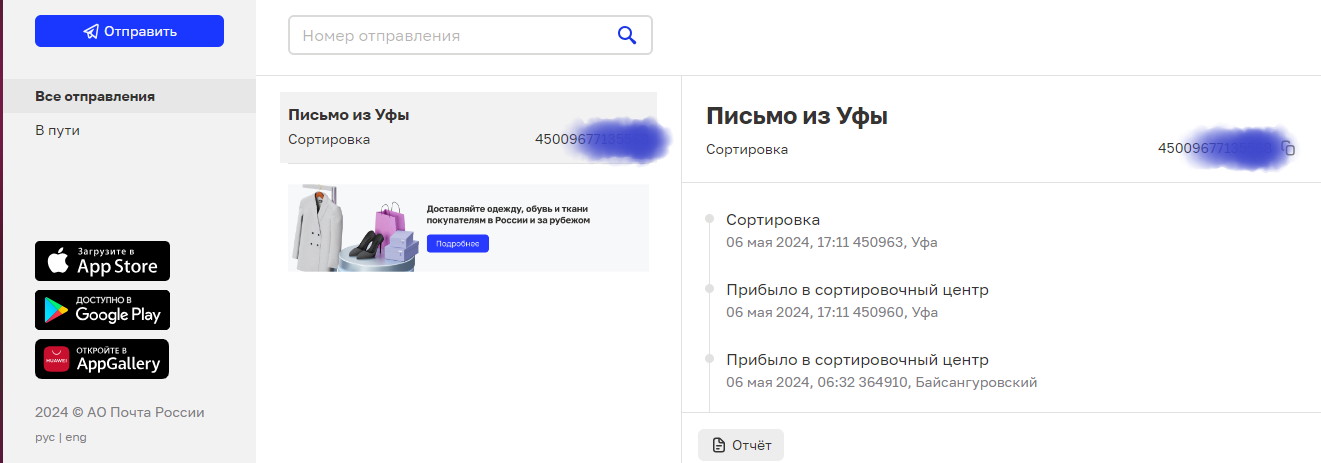1321x463 pixels.
Task: Click the blue Отправить button
Action: [x=129, y=31]
